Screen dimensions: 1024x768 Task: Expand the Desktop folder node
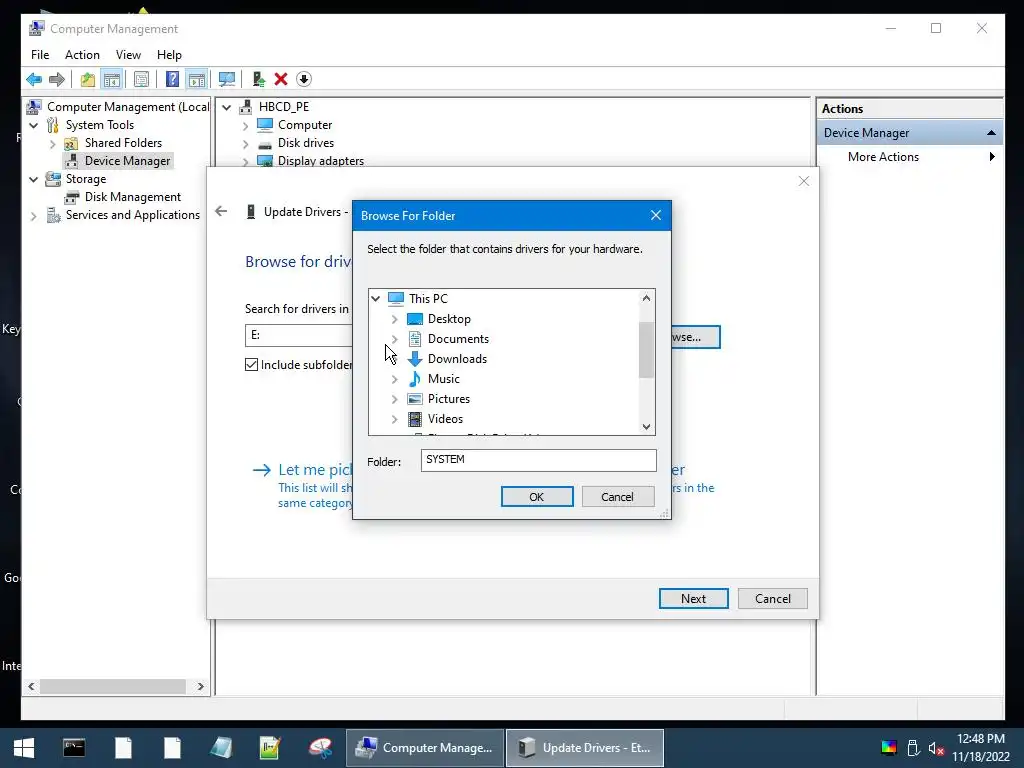[394, 319]
